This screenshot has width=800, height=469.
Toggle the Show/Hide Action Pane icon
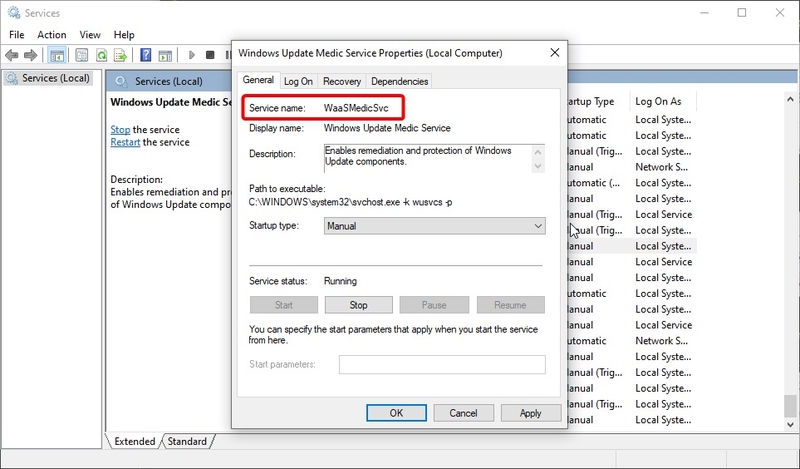[x=166, y=55]
